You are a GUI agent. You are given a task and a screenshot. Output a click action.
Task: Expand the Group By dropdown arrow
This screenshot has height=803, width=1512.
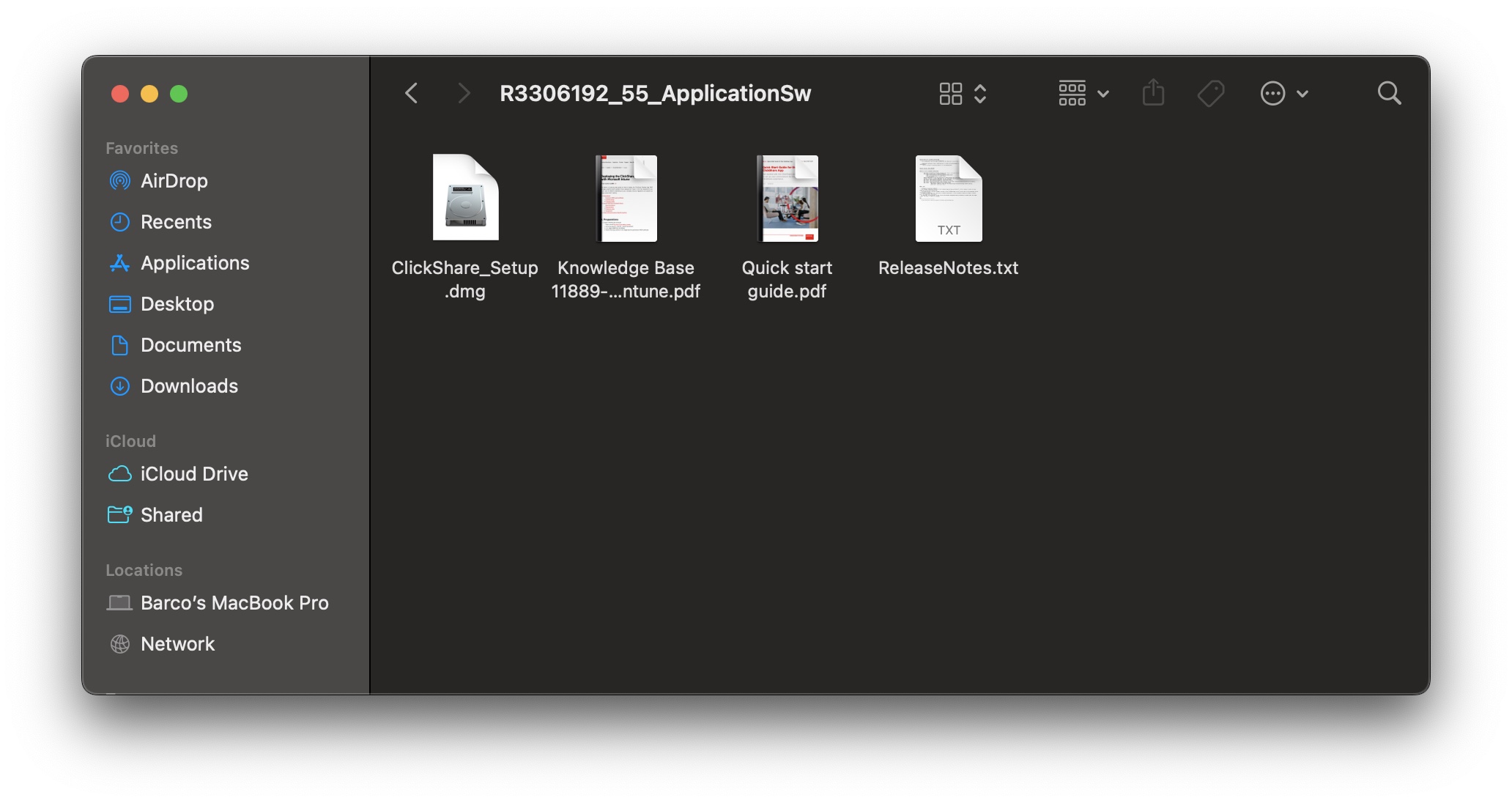click(1103, 94)
